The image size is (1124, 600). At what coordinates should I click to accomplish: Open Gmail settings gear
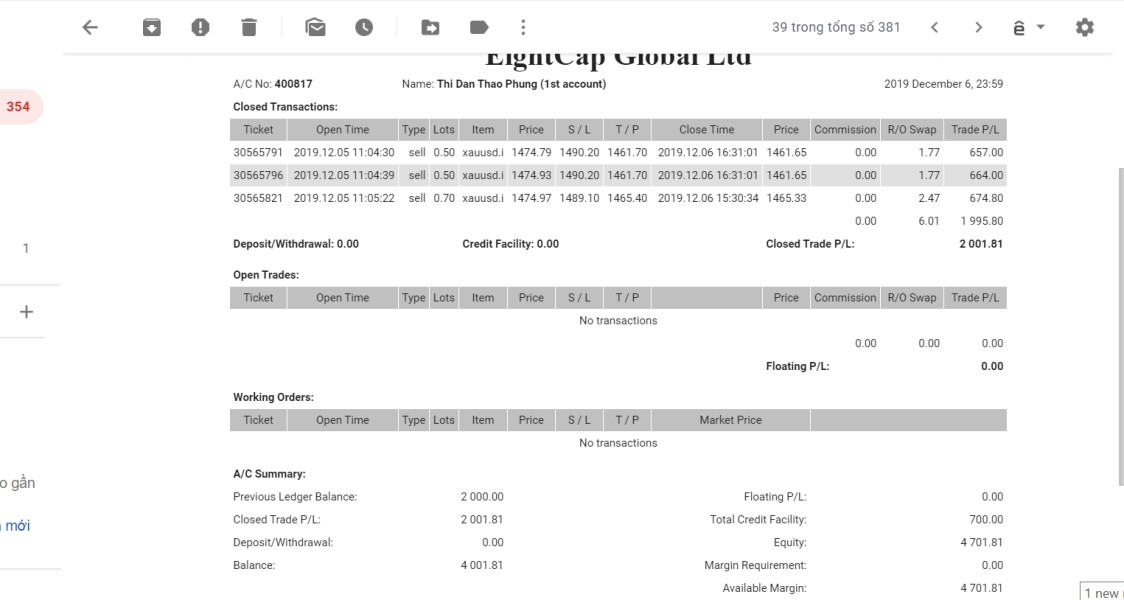point(1085,28)
